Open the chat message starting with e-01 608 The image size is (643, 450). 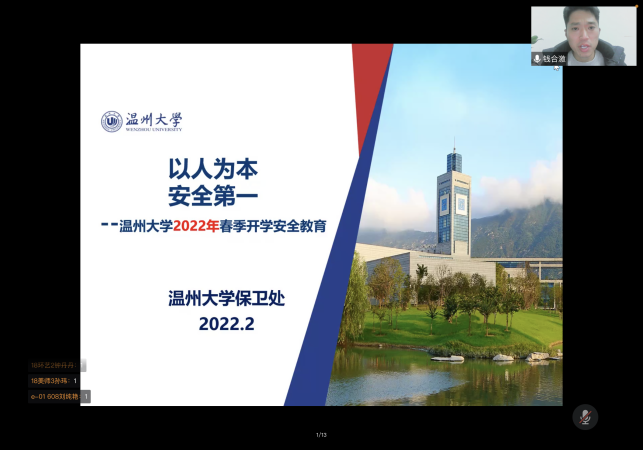[53, 396]
